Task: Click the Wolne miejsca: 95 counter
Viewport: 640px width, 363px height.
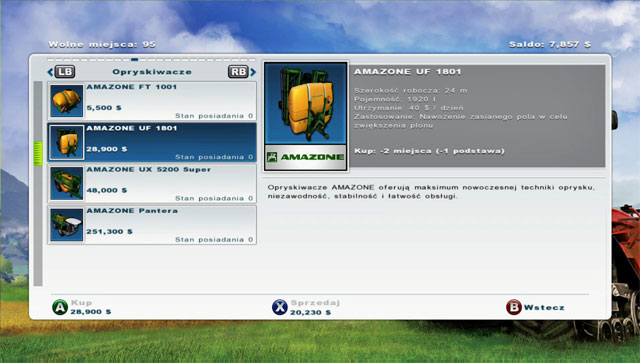Action: click(x=102, y=44)
